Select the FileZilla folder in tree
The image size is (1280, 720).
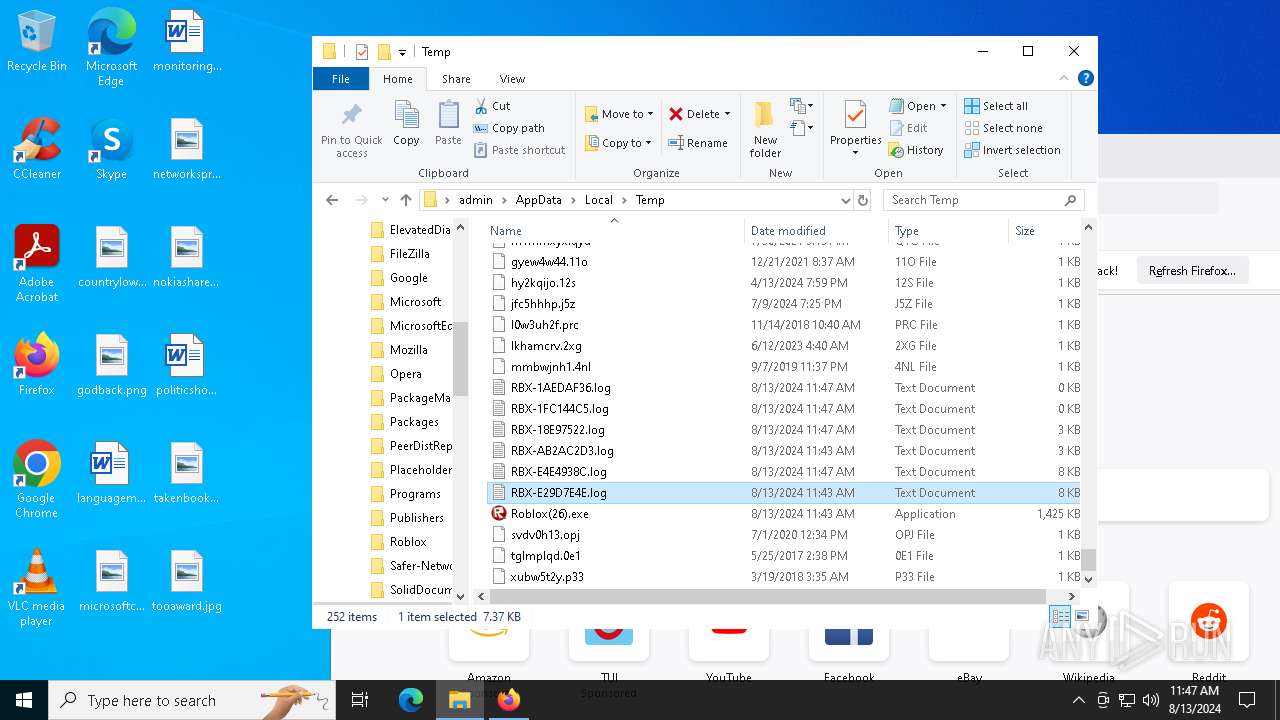[410, 254]
